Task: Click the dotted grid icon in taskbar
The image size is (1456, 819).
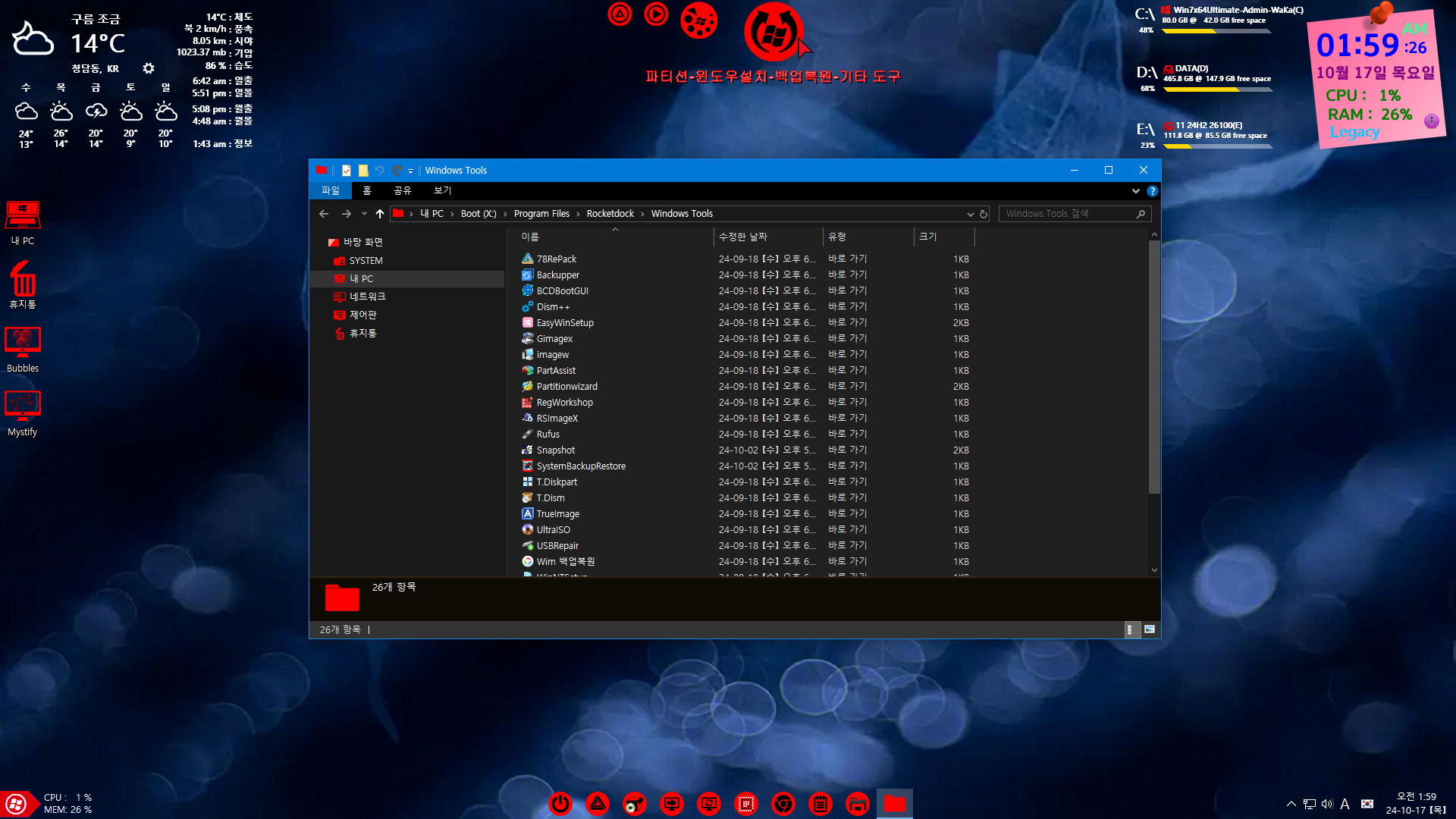Action: pyautogui.click(x=746, y=804)
